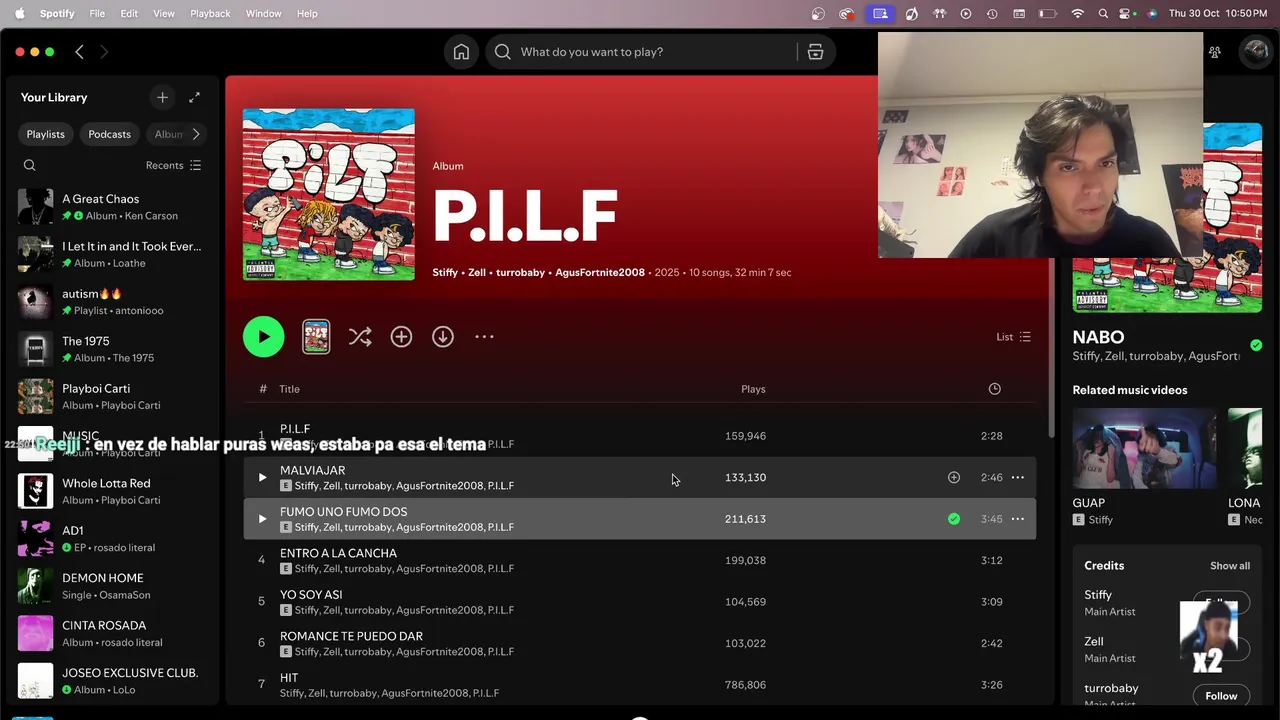Open the GUAP related music video thumbnail
This screenshot has height=720, width=1280.
[x=1144, y=448]
